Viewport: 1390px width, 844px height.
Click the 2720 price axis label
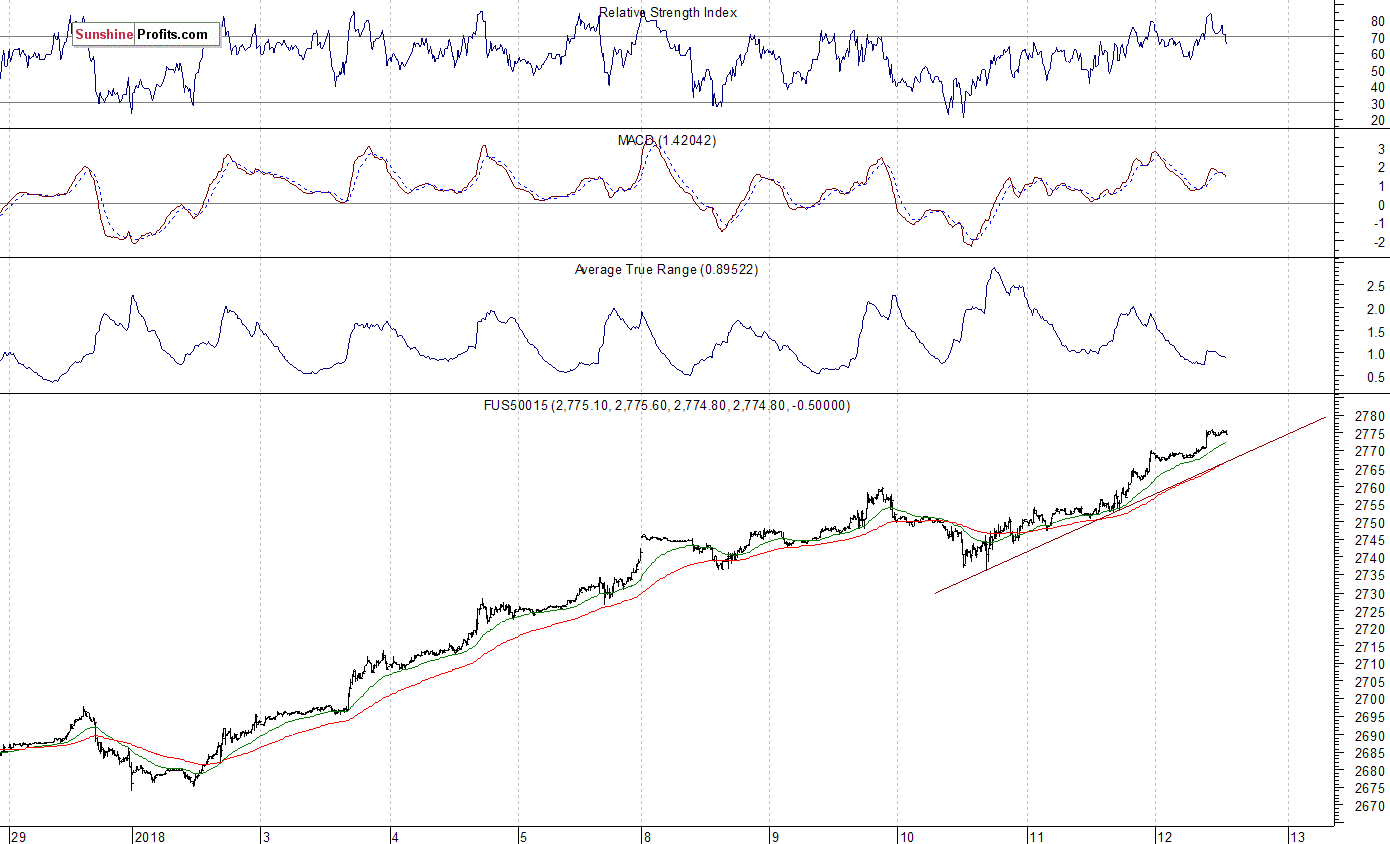[1370, 629]
